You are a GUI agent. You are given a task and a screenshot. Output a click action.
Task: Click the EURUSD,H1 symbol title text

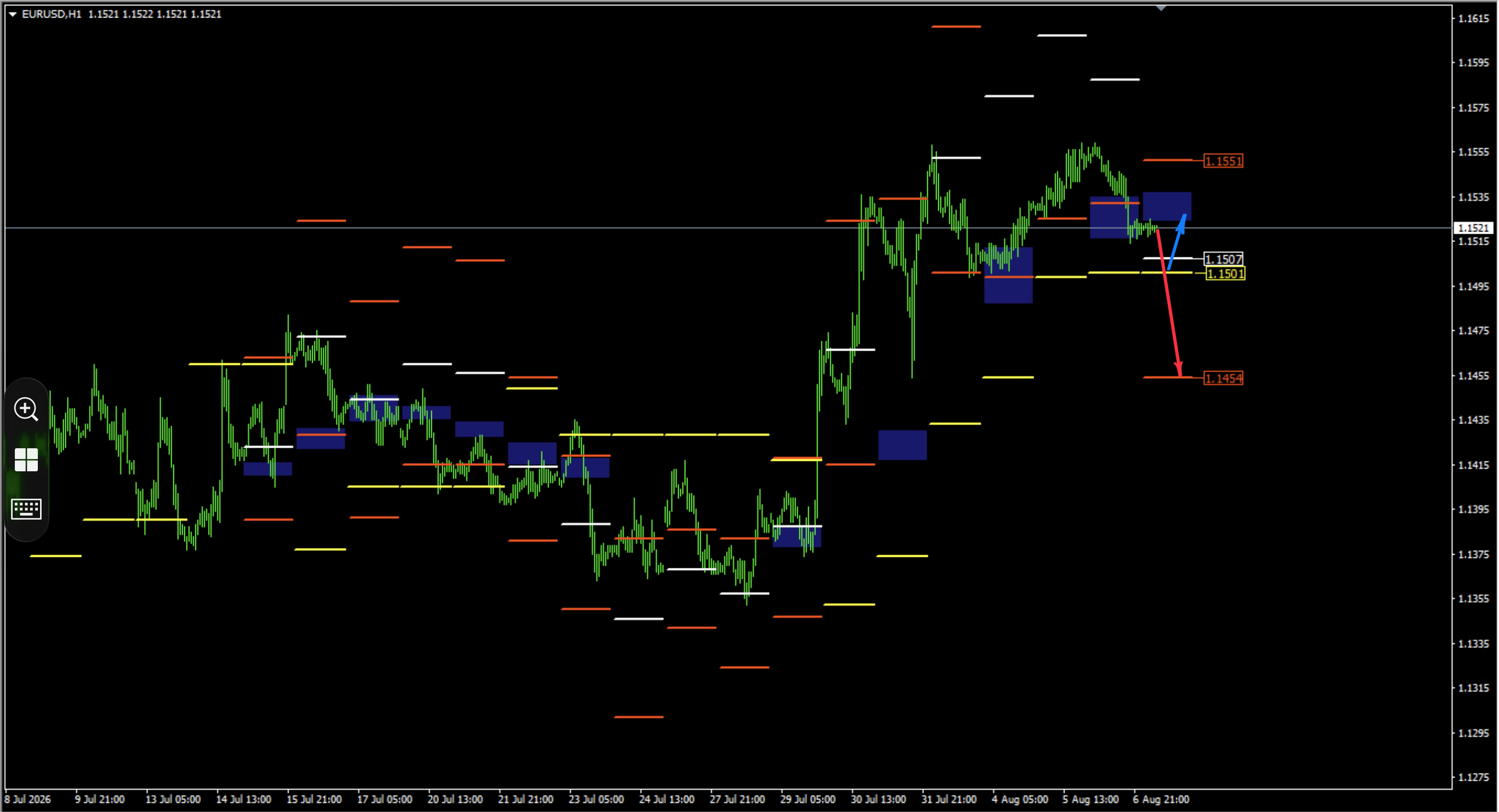pos(51,14)
